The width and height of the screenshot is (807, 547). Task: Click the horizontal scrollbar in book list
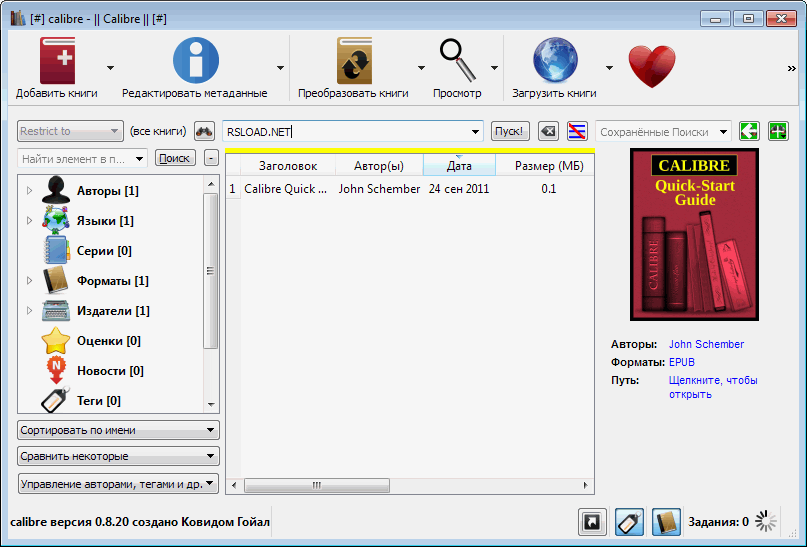pos(317,485)
